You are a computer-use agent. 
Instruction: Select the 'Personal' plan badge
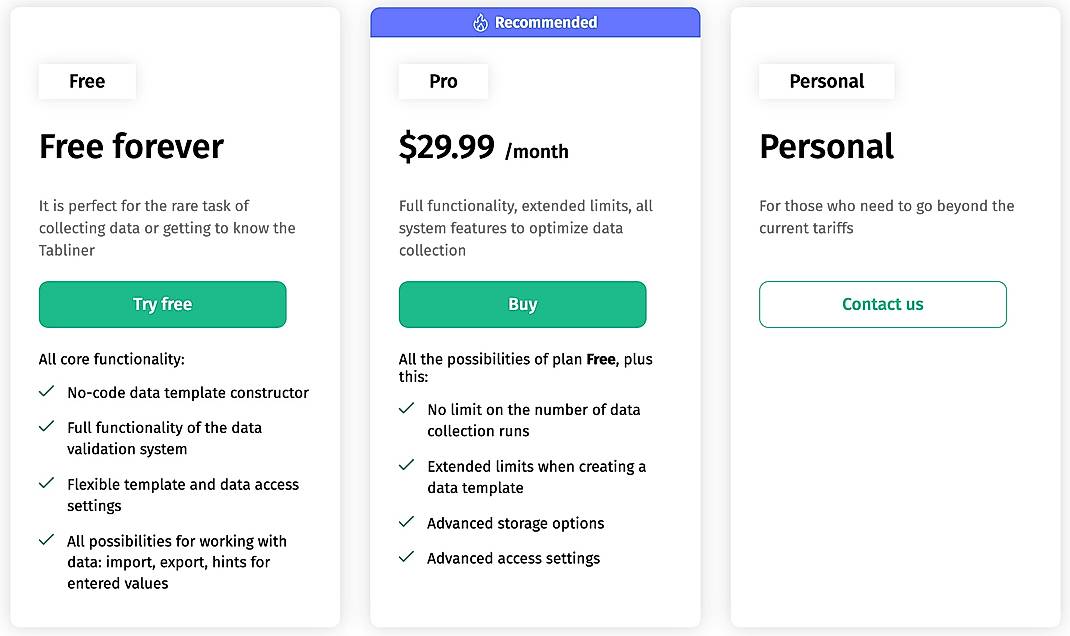[x=826, y=82]
